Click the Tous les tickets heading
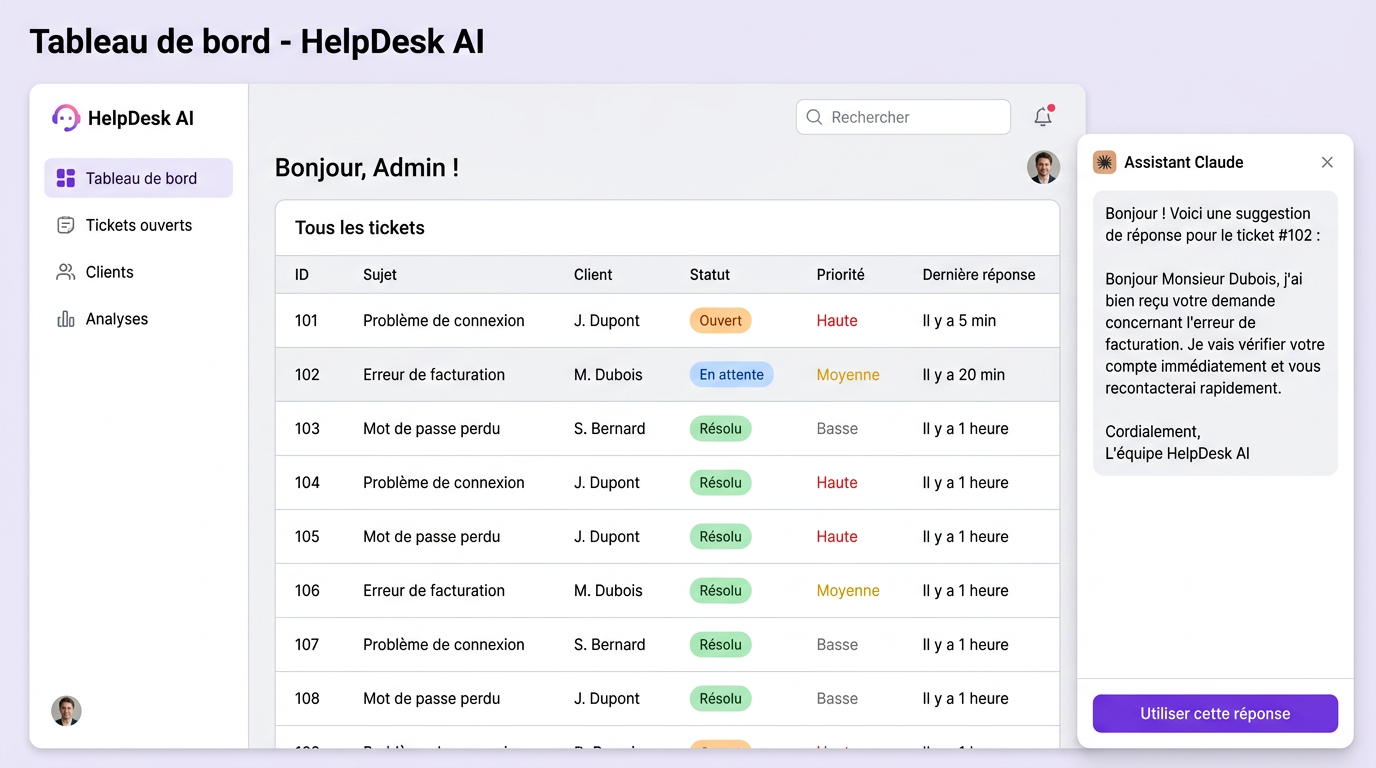The image size is (1376, 768). click(360, 228)
